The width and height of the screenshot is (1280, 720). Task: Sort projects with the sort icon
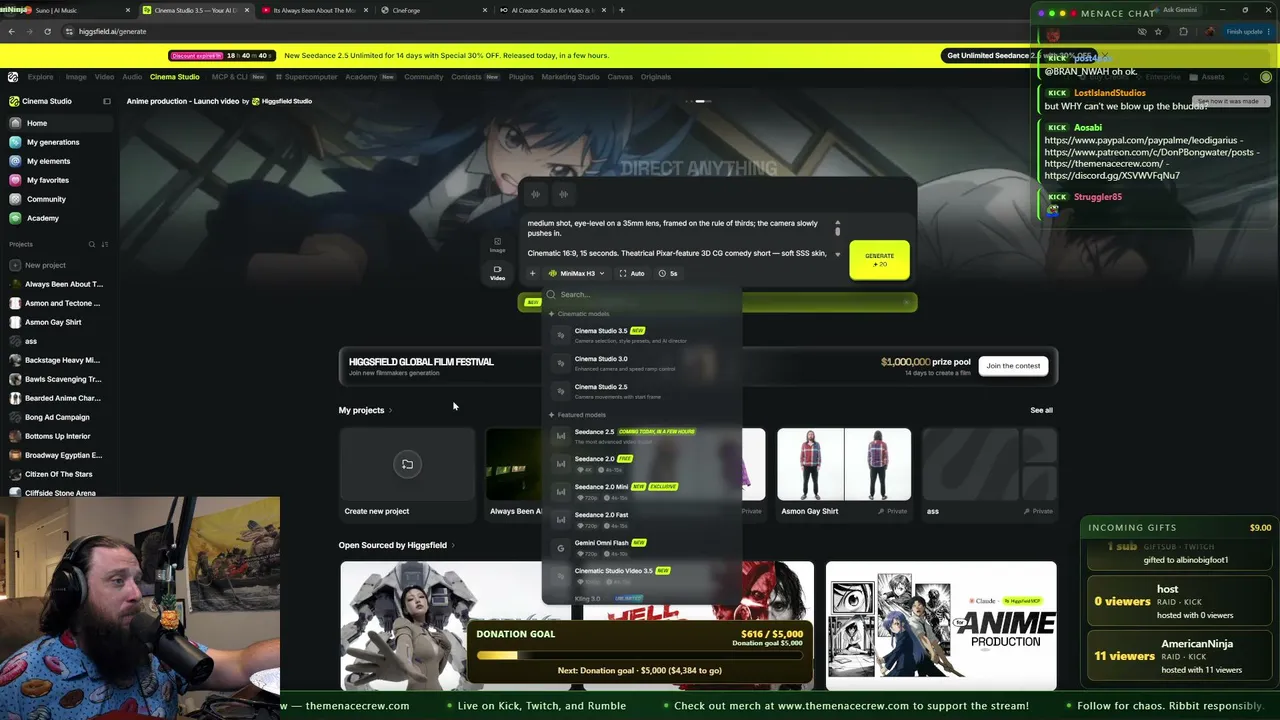(x=105, y=244)
